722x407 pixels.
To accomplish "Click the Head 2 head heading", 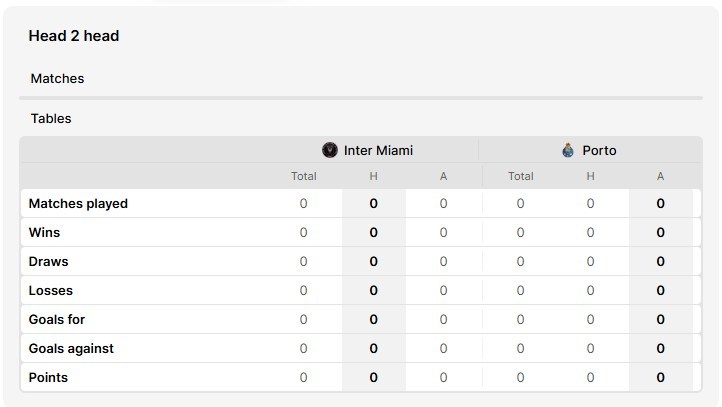I will 74,36.
